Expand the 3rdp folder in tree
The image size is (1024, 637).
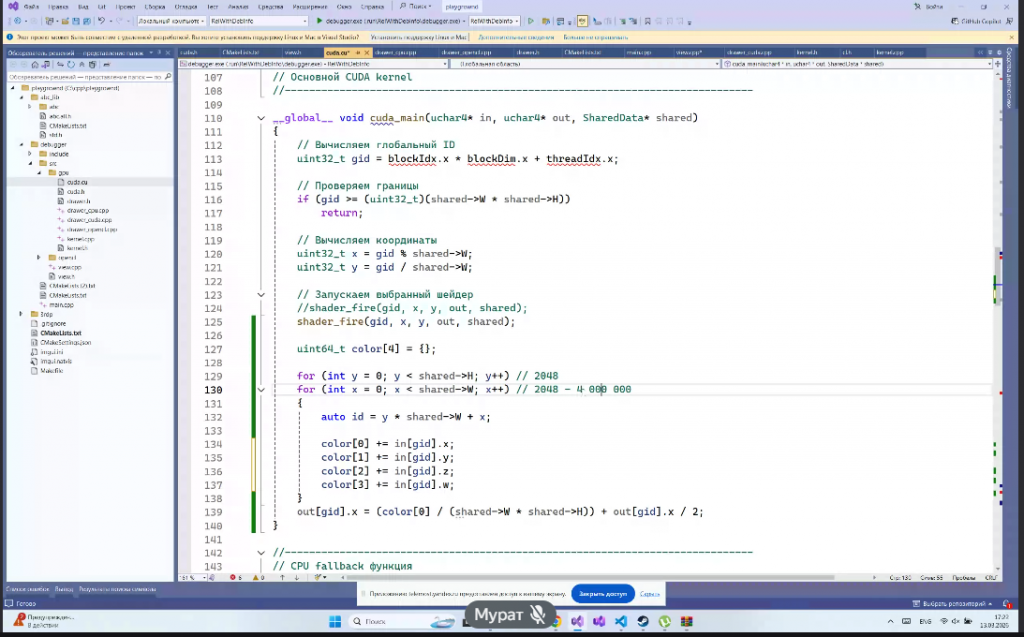click(x=20, y=314)
